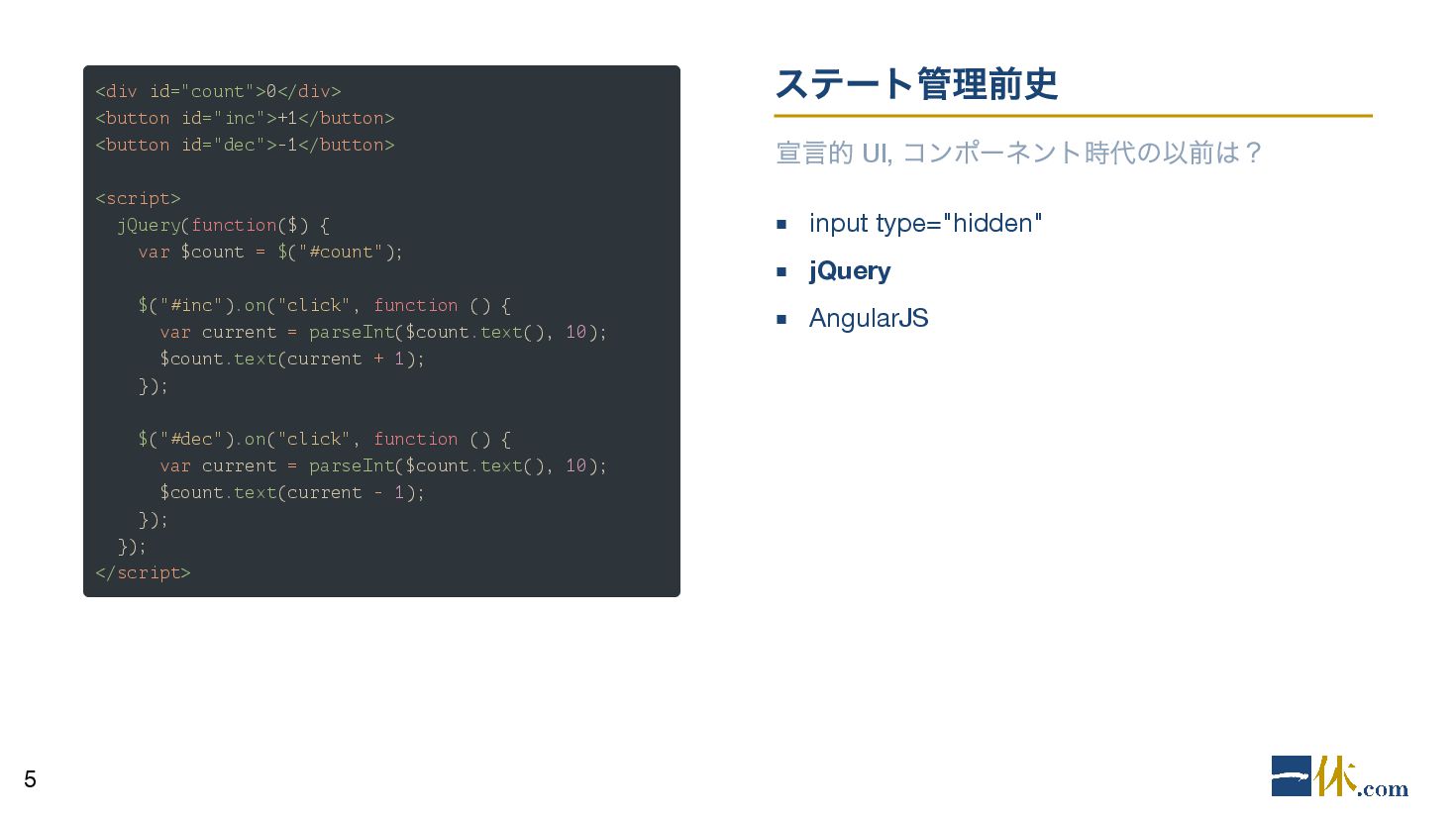The width and height of the screenshot is (1456, 820).
Task: Click the slide title ステート管理前史
Action: click(x=916, y=84)
